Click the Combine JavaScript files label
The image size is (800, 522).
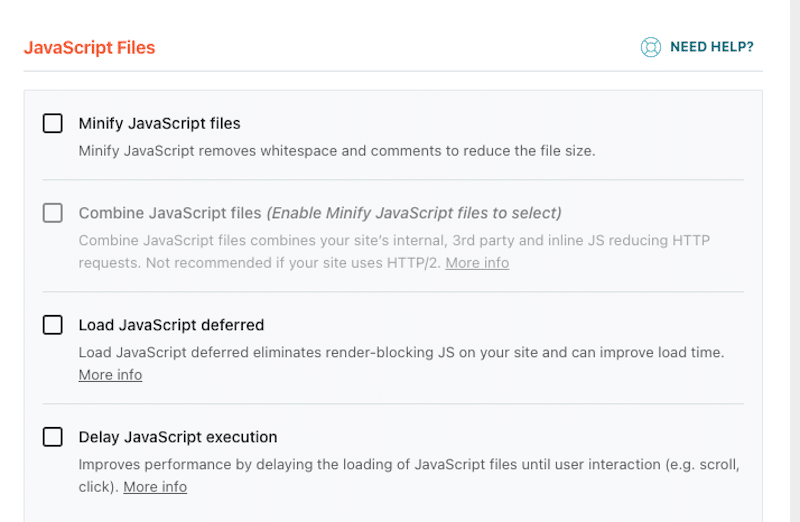[x=170, y=213]
